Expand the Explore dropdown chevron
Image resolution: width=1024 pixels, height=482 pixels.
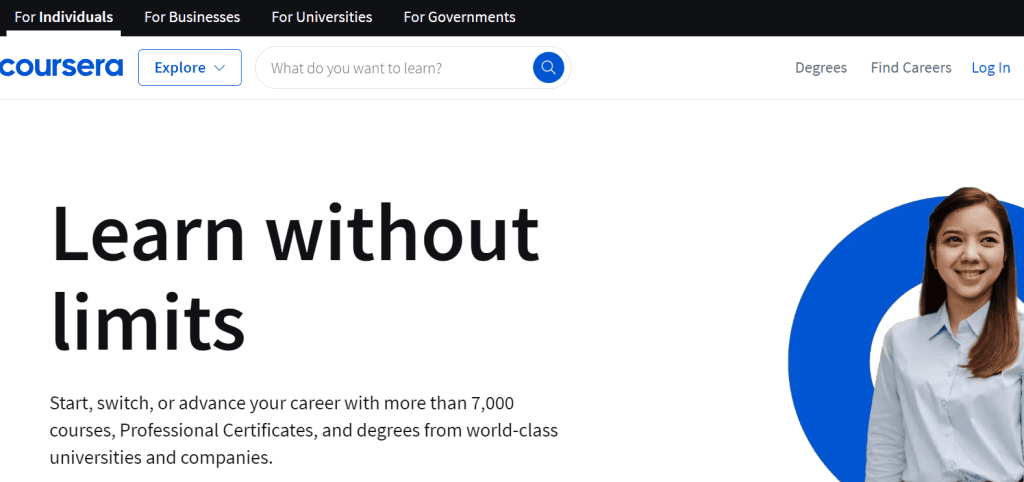pyautogui.click(x=220, y=68)
